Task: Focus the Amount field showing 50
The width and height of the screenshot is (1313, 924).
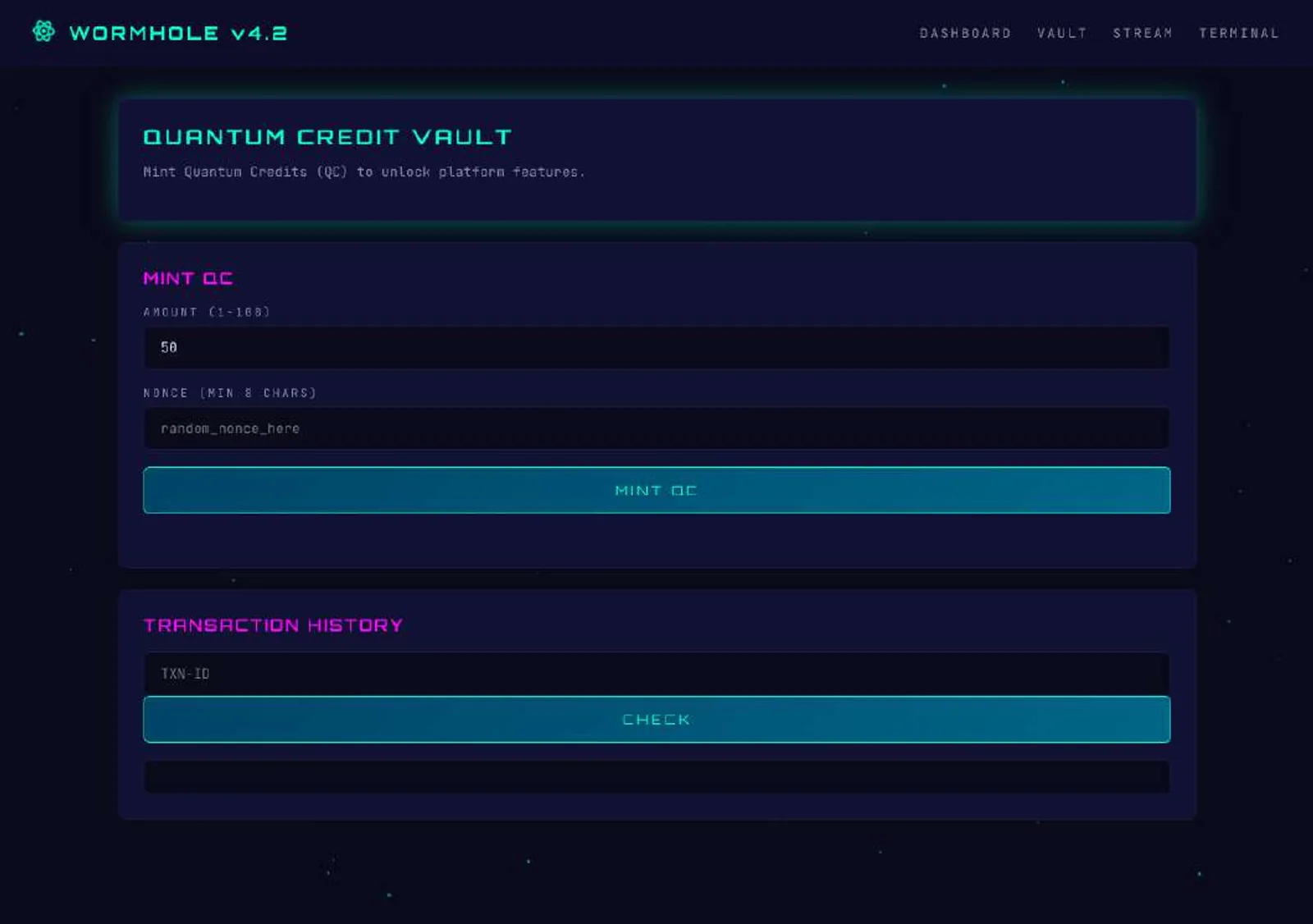Action: pyautogui.click(x=656, y=347)
